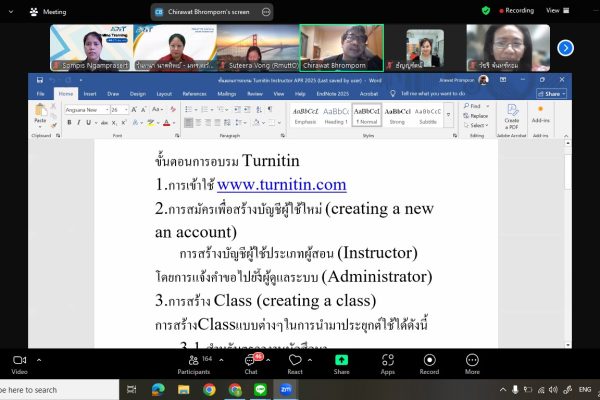Viewport: 600px width, 400px height.
Task: Click the Decrease Font Size icon
Action: pyautogui.click(x=143, y=110)
